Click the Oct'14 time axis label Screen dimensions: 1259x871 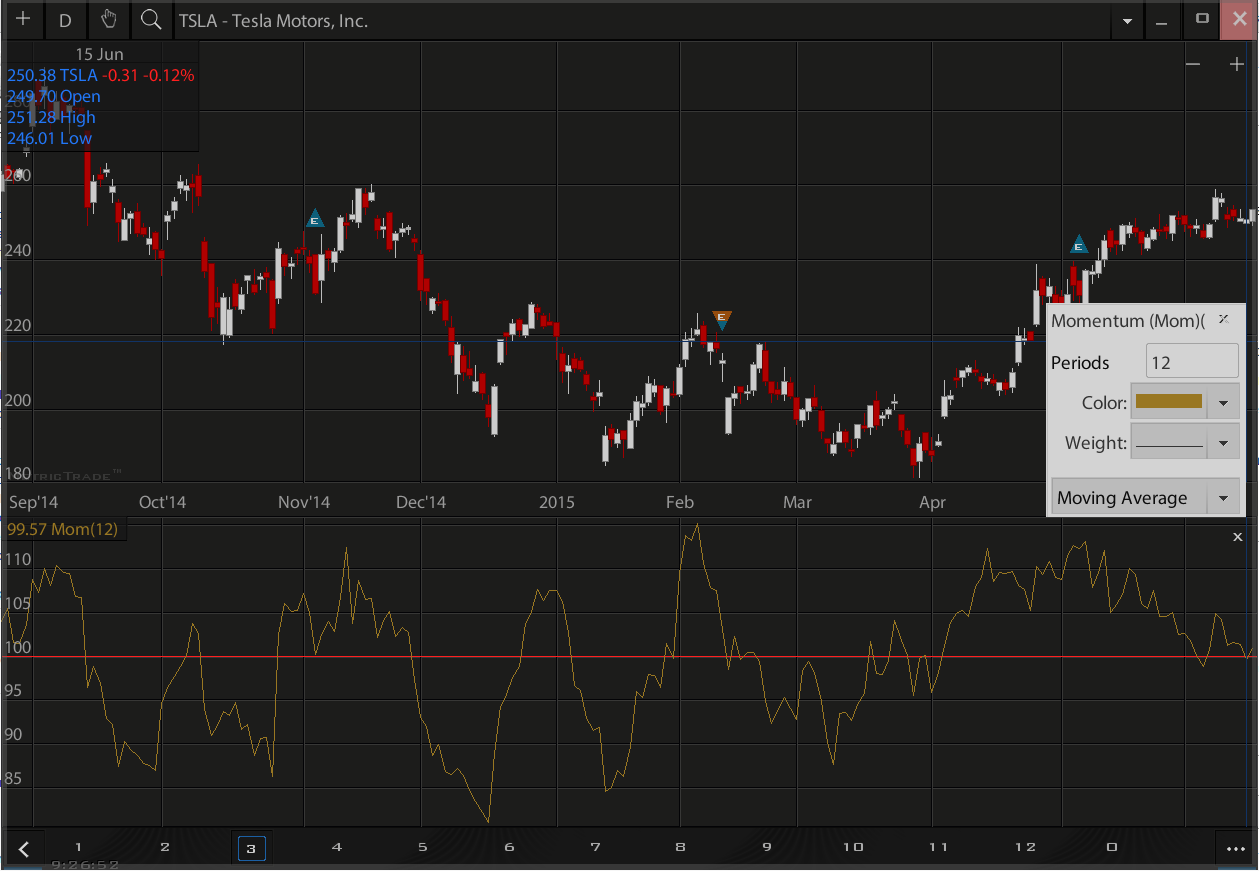coord(164,502)
